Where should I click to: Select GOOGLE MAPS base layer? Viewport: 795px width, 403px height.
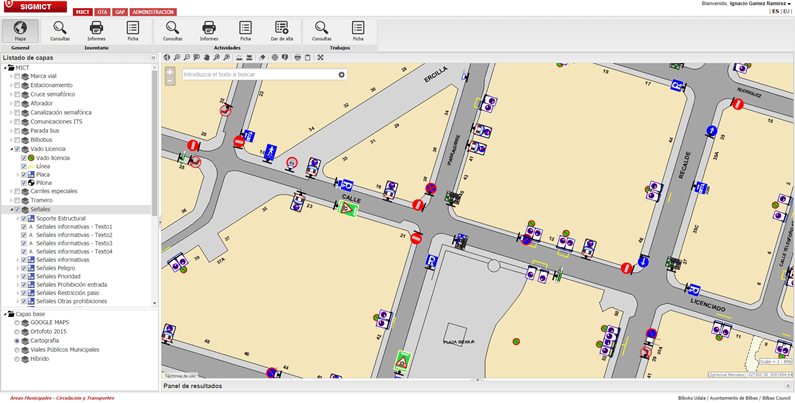point(17,323)
